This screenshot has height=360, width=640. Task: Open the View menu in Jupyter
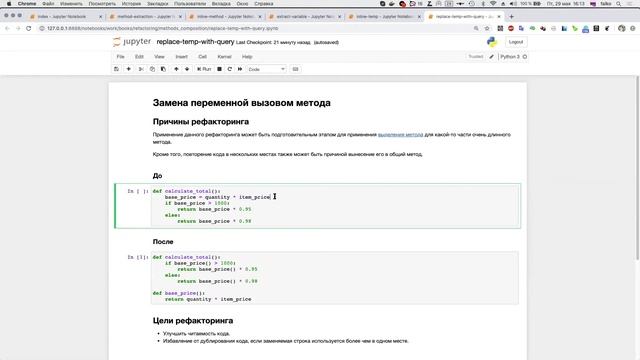click(159, 57)
